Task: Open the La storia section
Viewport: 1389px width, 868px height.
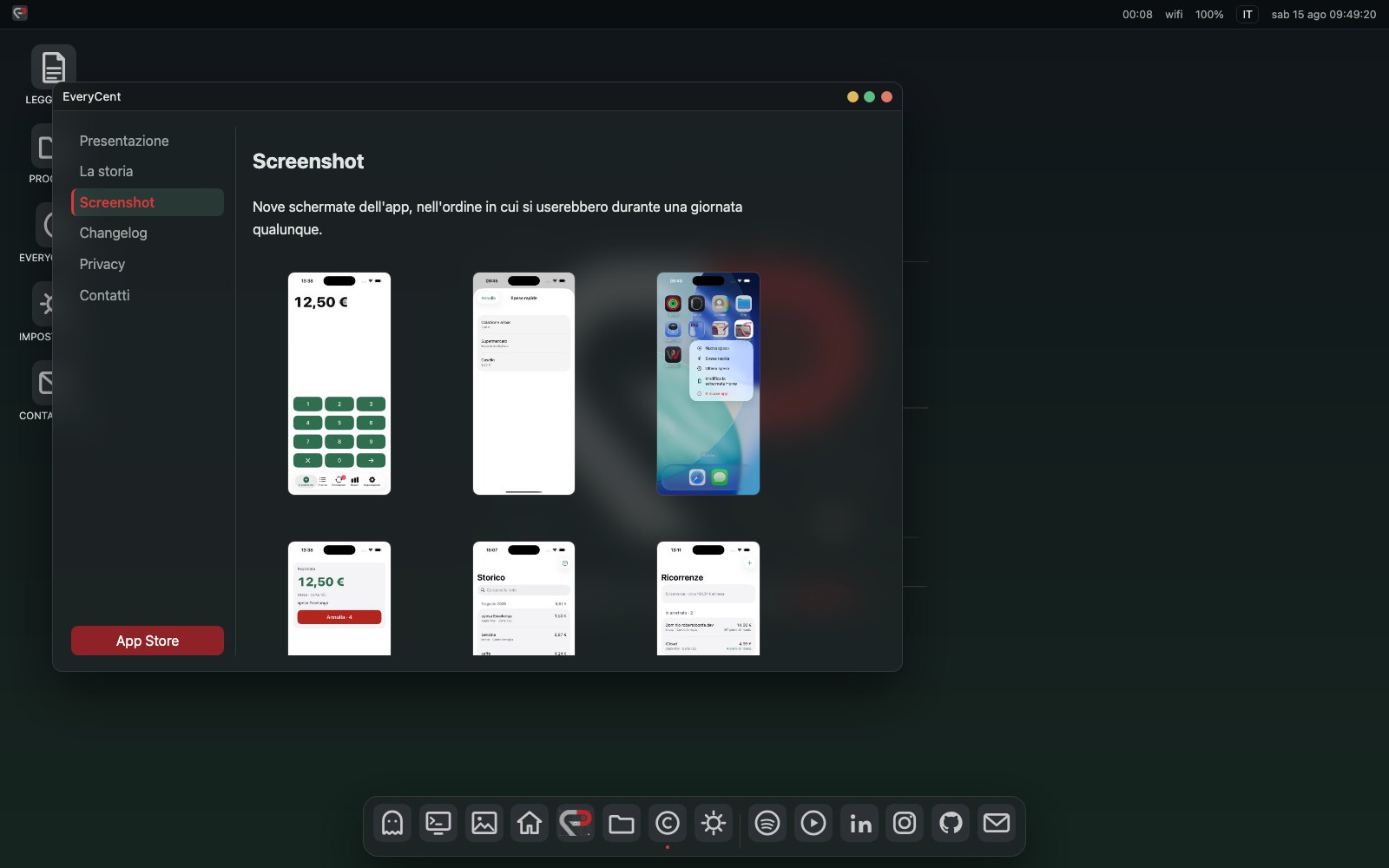Action: click(x=148, y=172)
